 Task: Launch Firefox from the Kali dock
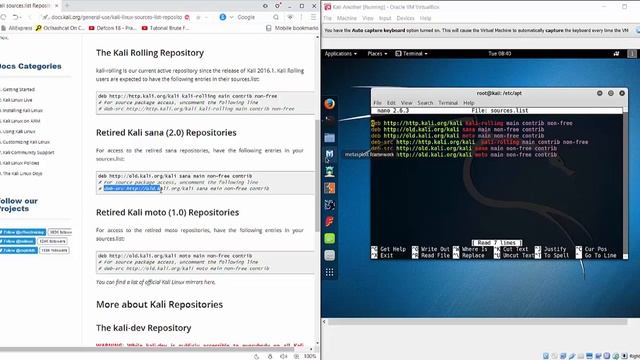[x=329, y=104]
